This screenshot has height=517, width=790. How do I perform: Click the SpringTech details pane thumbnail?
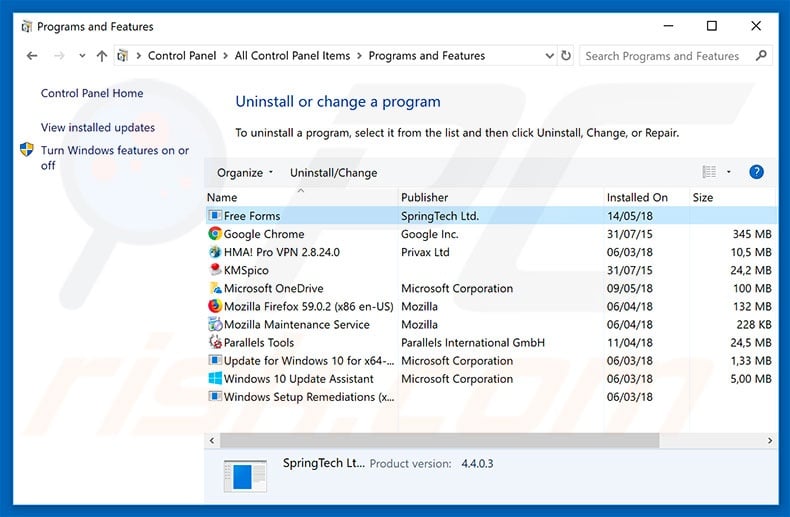[245, 476]
